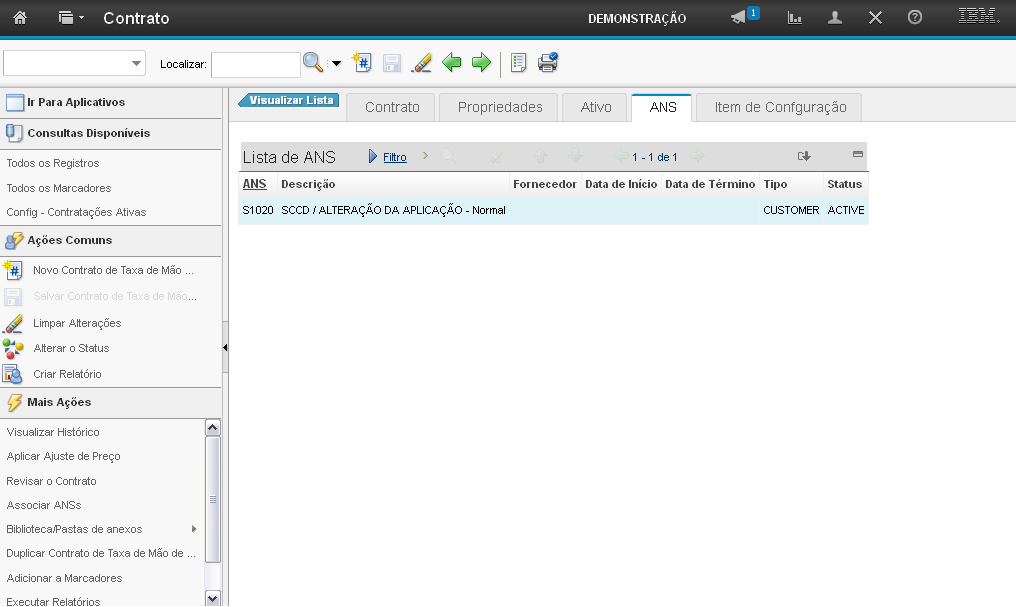The width and height of the screenshot is (1016, 607).
Task: Open the user profile icon
Action: click(835, 18)
